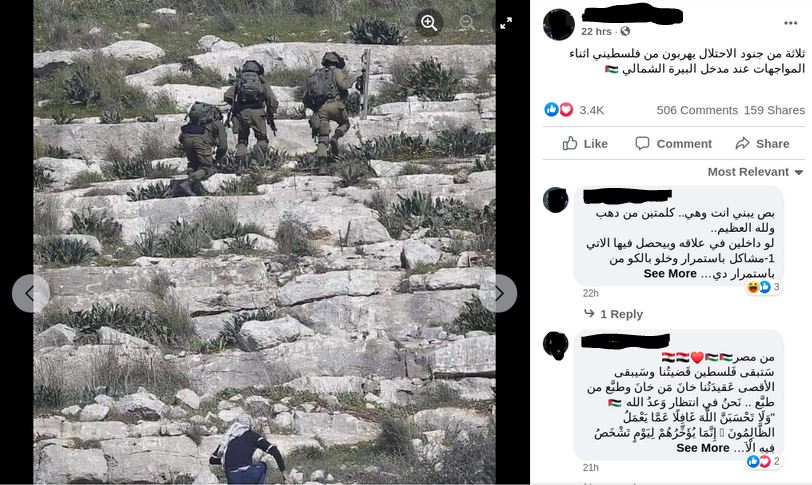Like this post
The width and height of the screenshot is (812, 485).
(x=585, y=143)
